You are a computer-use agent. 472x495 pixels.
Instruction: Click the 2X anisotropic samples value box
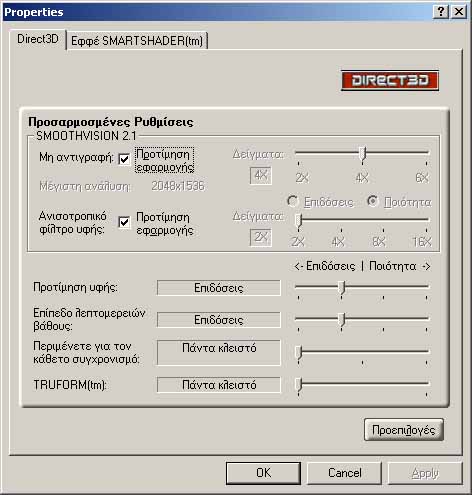(x=261, y=238)
